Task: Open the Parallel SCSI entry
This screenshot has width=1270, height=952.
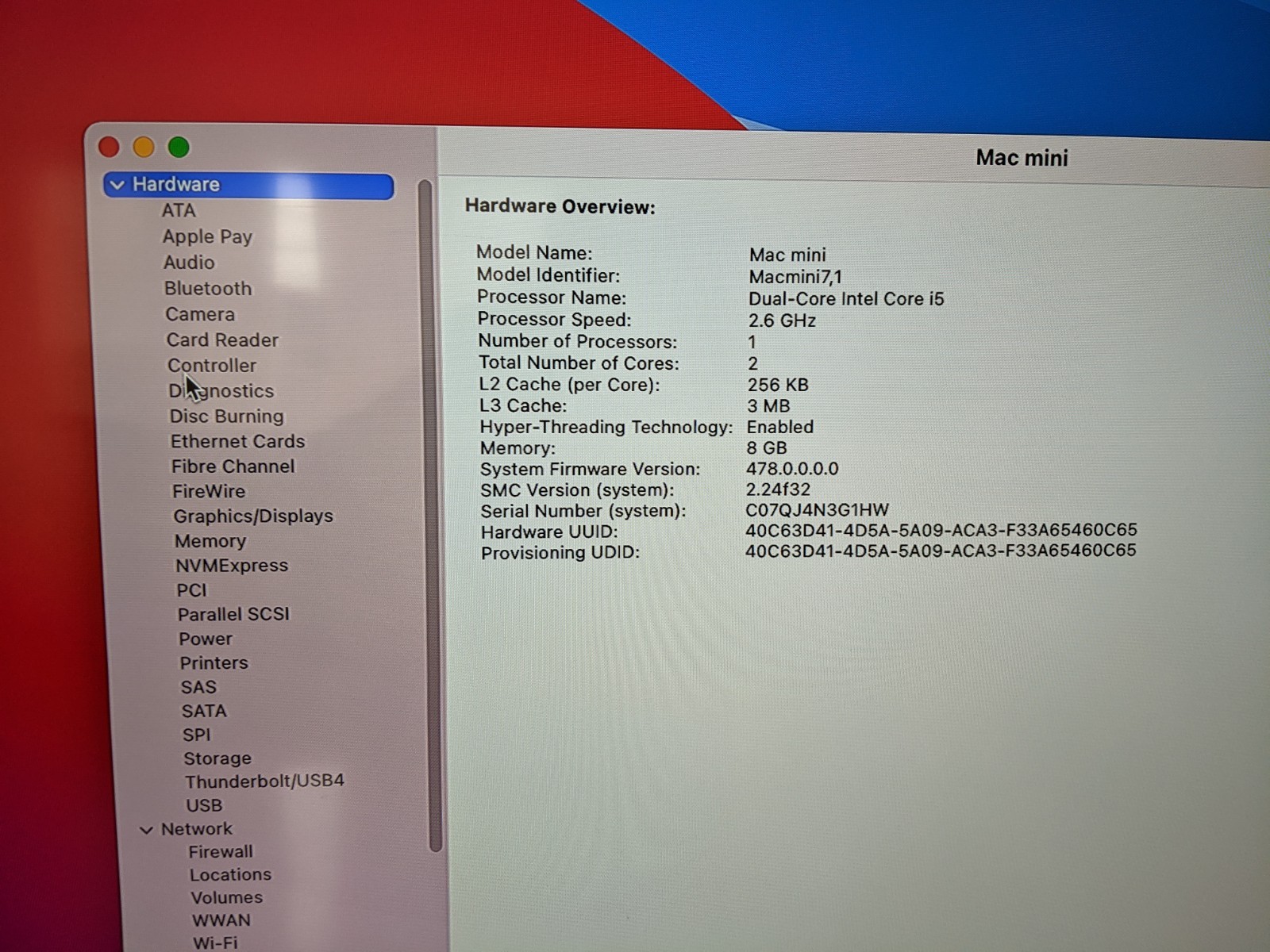Action: [233, 614]
